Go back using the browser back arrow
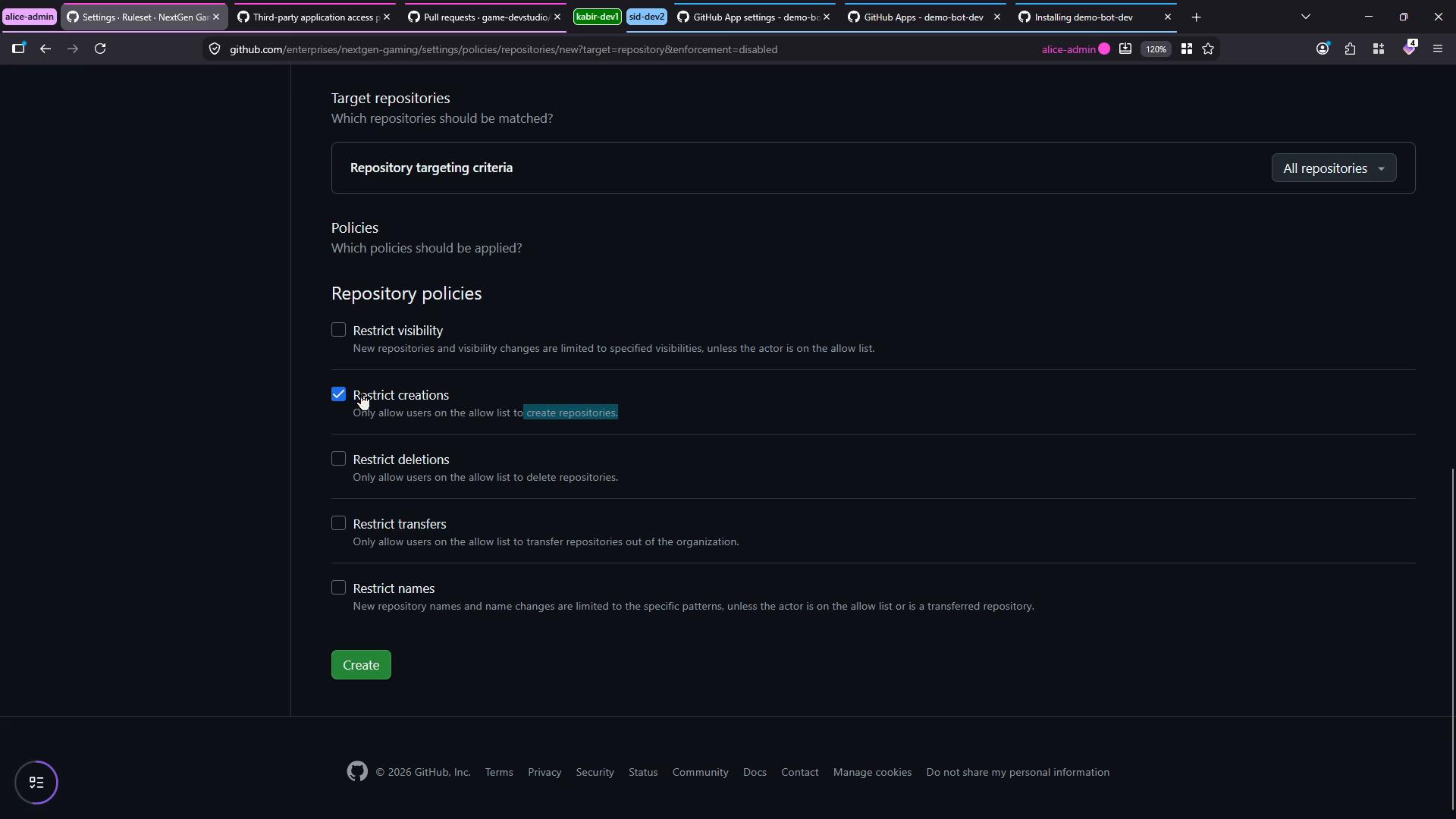Screen dimensions: 1456x819 (45, 49)
